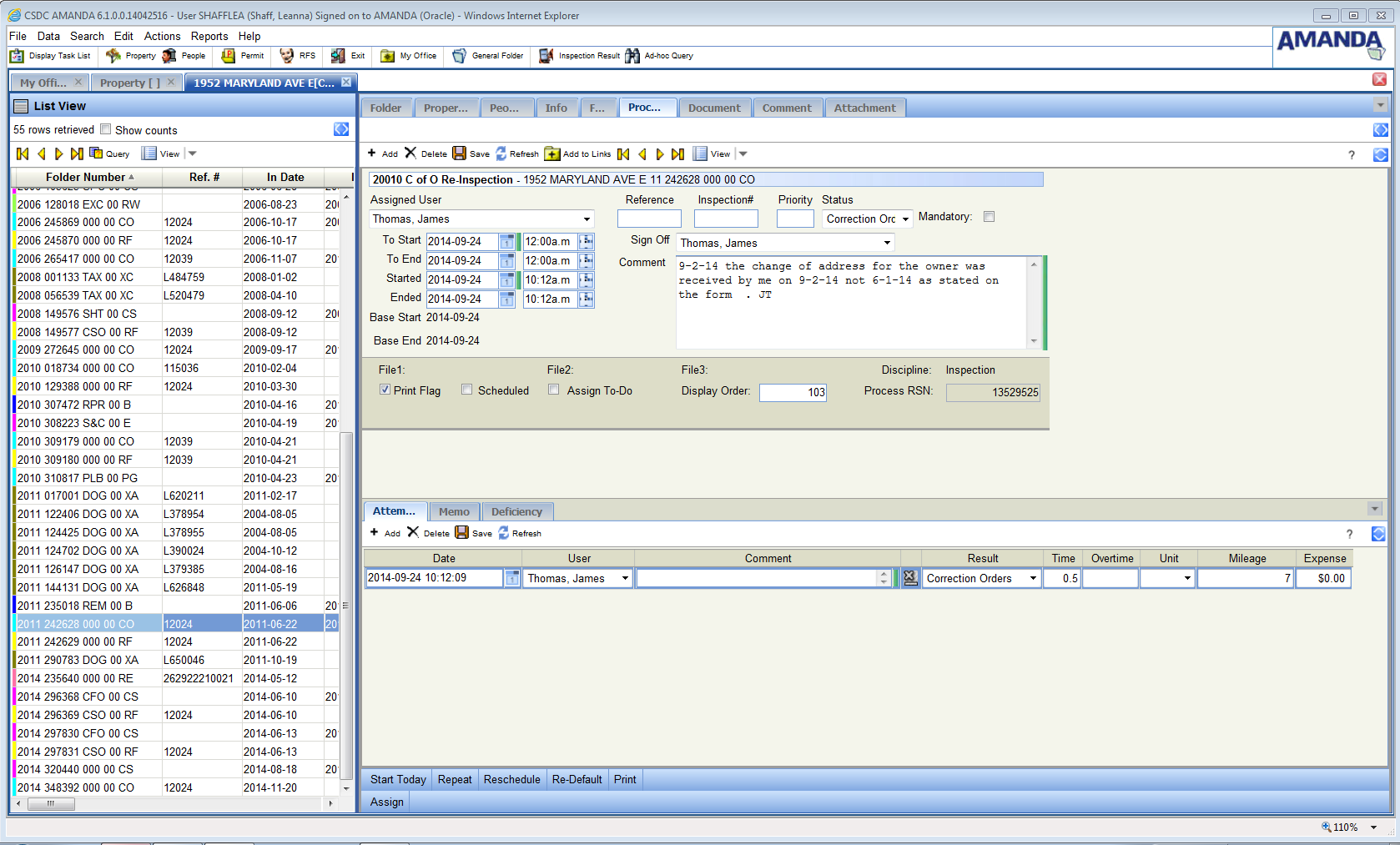This screenshot has width=1400, height=845.
Task: Click the Query icon in List View
Action: (97, 153)
